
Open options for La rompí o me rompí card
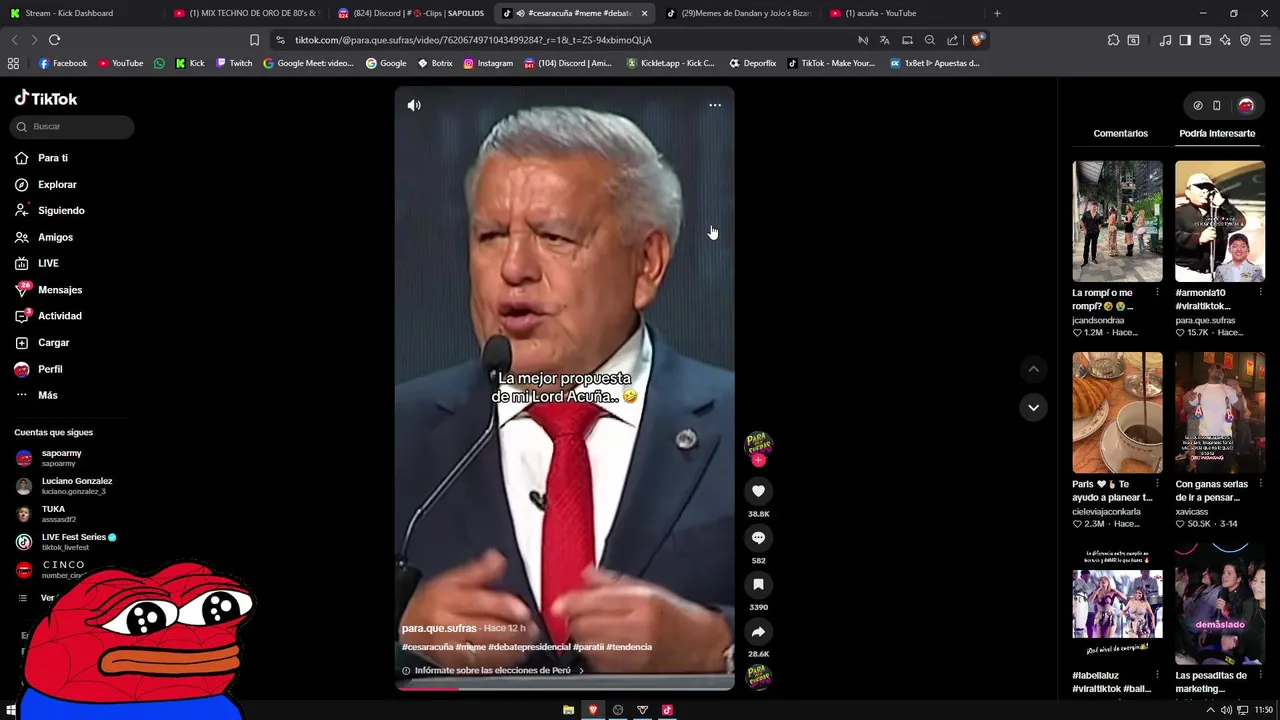point(1157,293)
